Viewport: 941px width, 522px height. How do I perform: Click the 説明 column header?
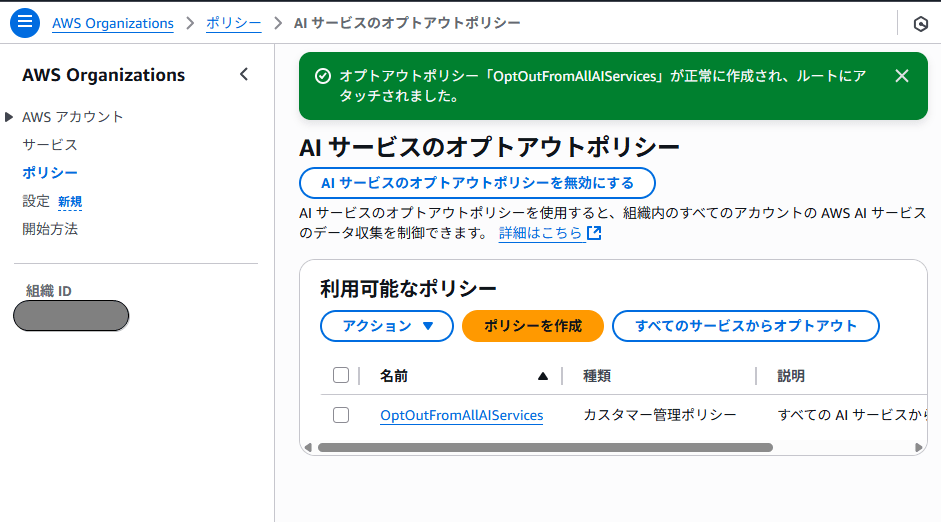click(791, 376)
